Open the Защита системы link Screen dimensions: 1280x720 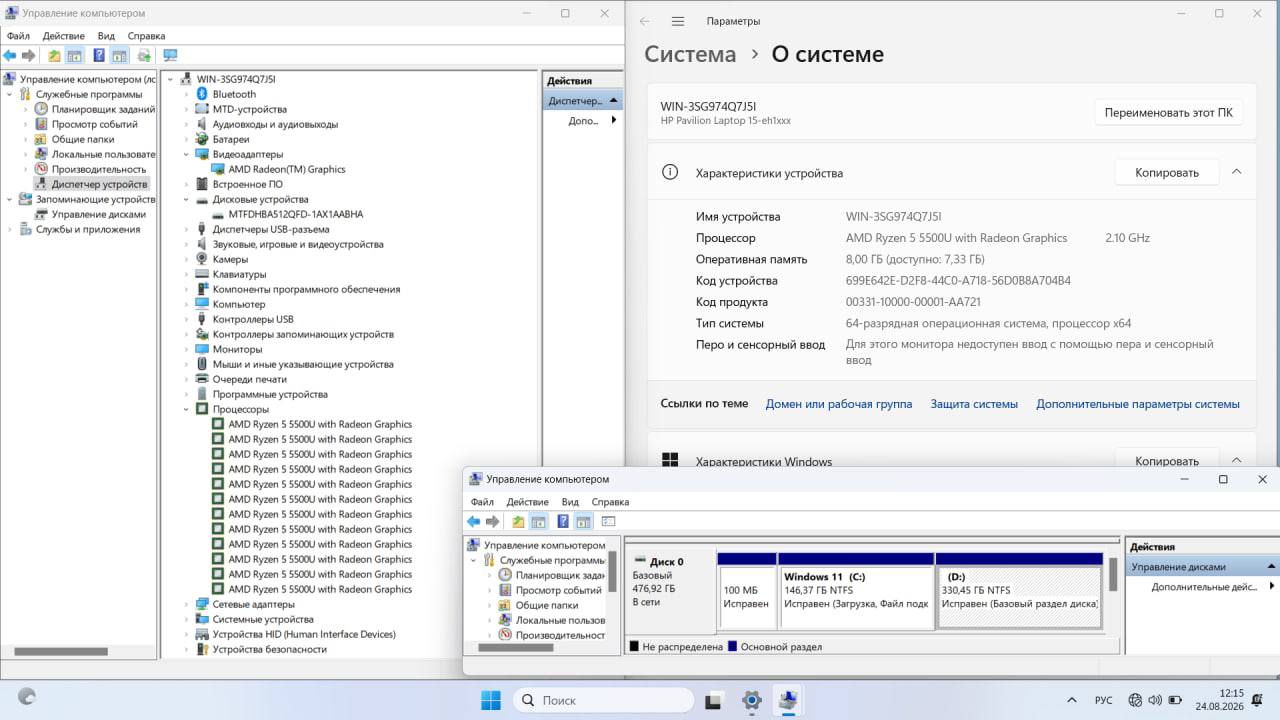[974, 404]
